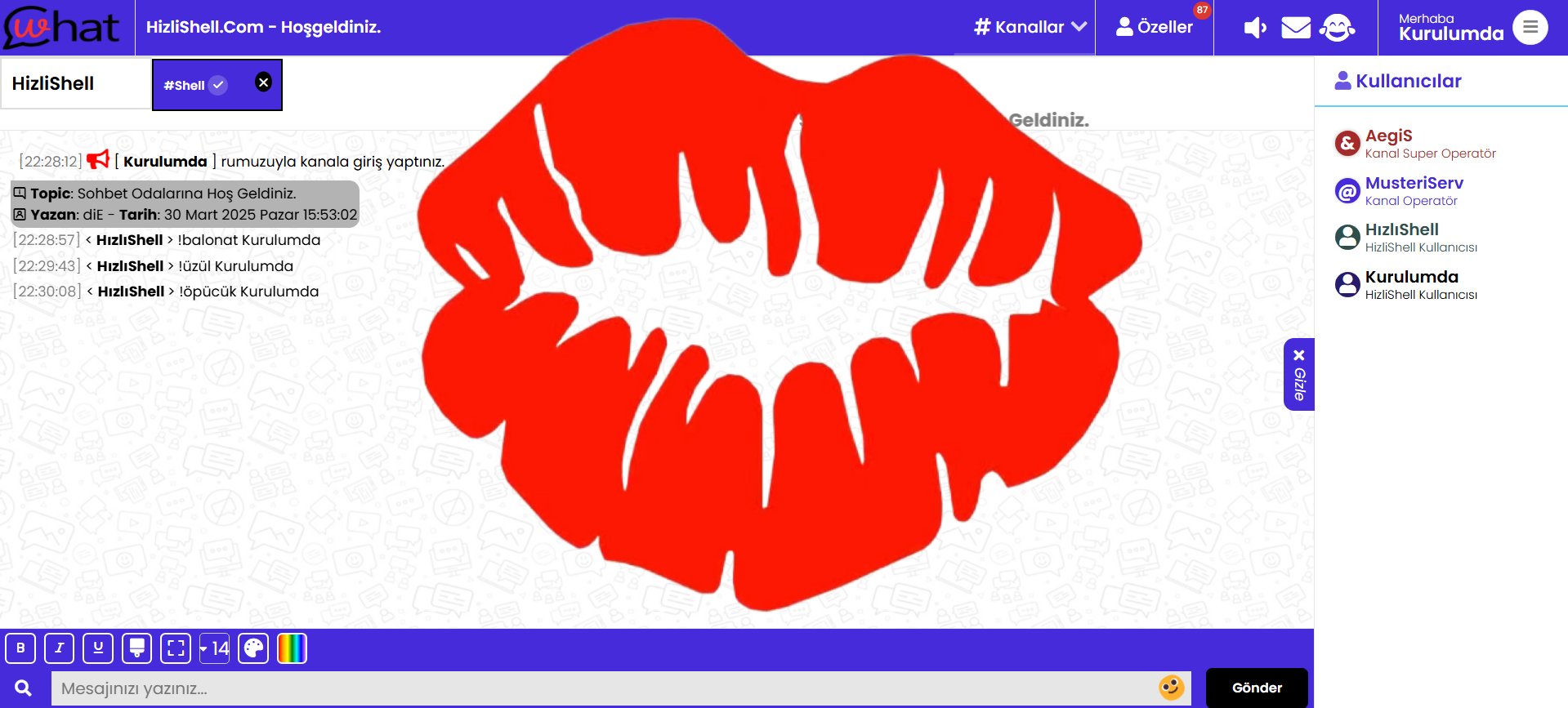
Task: Click the !öpücük Kurulumda message
Action: (249, 292)
